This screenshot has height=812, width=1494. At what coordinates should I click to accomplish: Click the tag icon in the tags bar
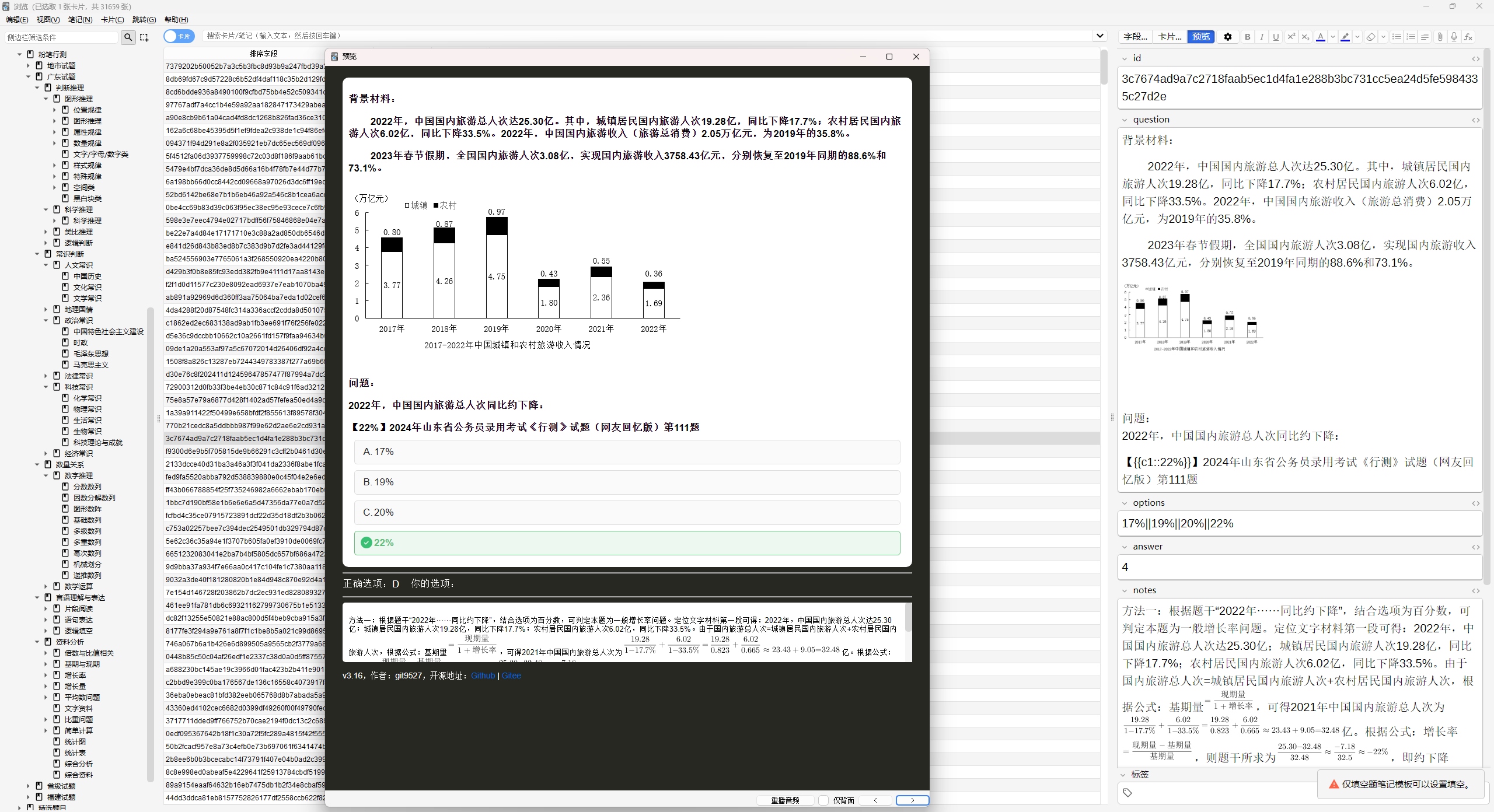1128,792
